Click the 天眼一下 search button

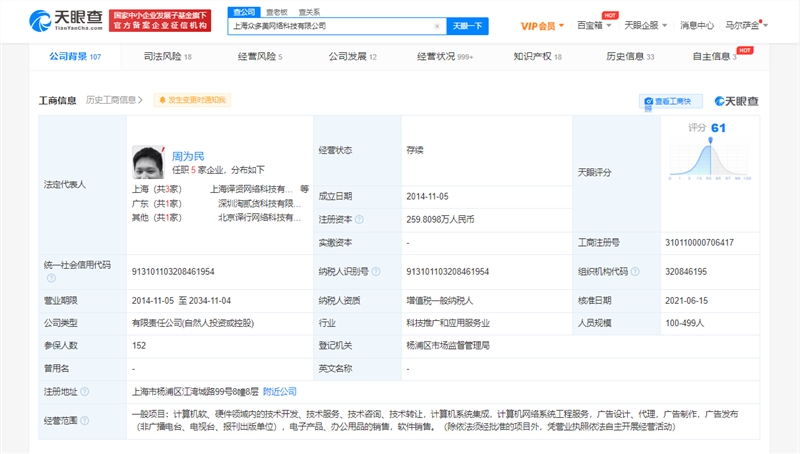[x=467, y=26]
